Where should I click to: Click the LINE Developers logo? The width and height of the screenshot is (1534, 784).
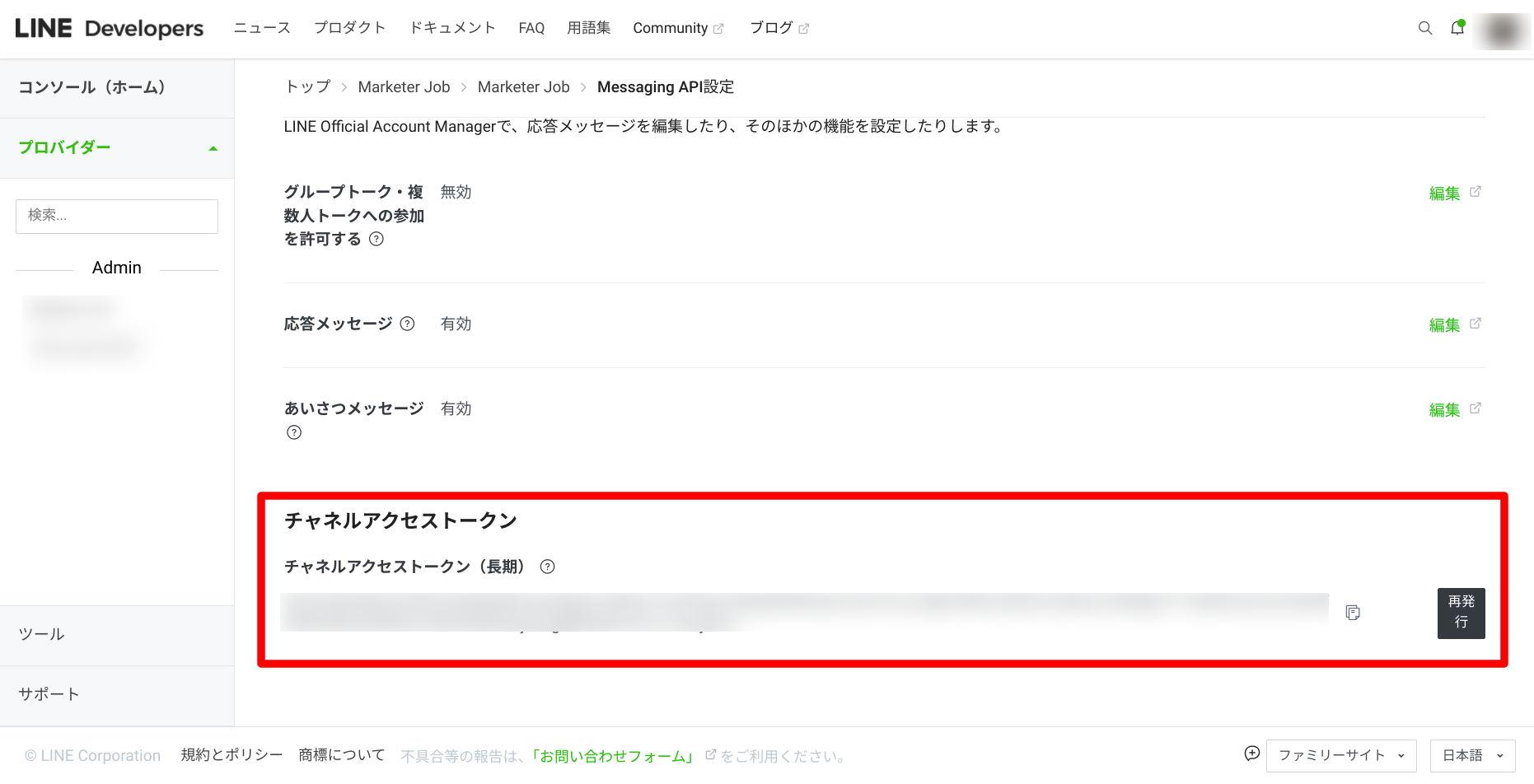point(110,28)
